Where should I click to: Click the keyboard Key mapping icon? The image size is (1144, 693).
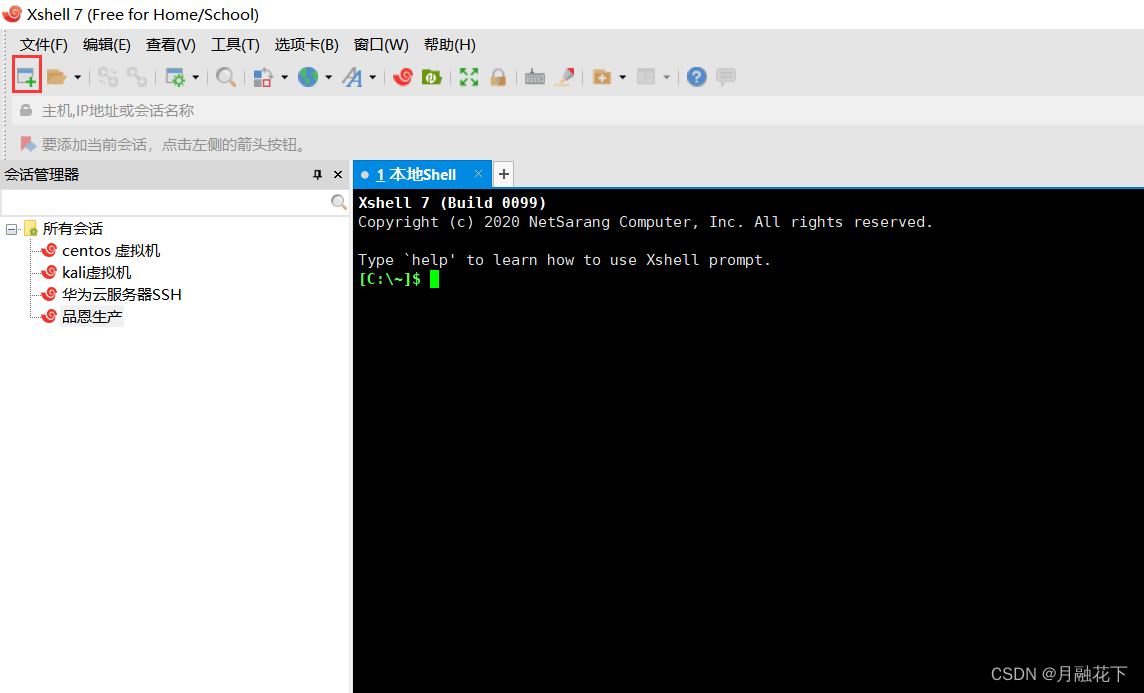535,77
